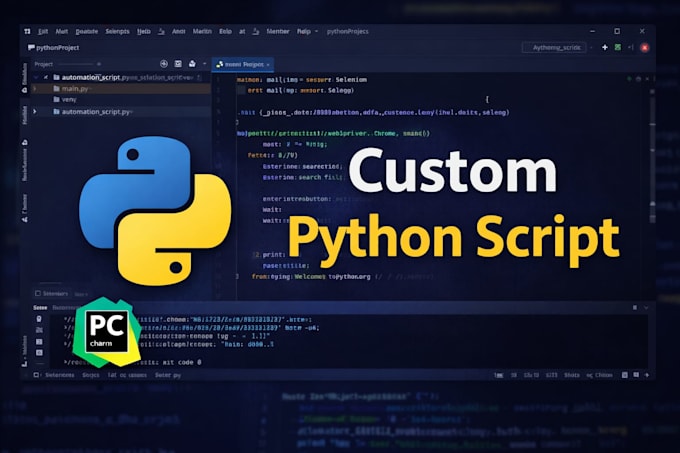
Task: Click the folder icon beside pythonProject
Action: (31, 47)
